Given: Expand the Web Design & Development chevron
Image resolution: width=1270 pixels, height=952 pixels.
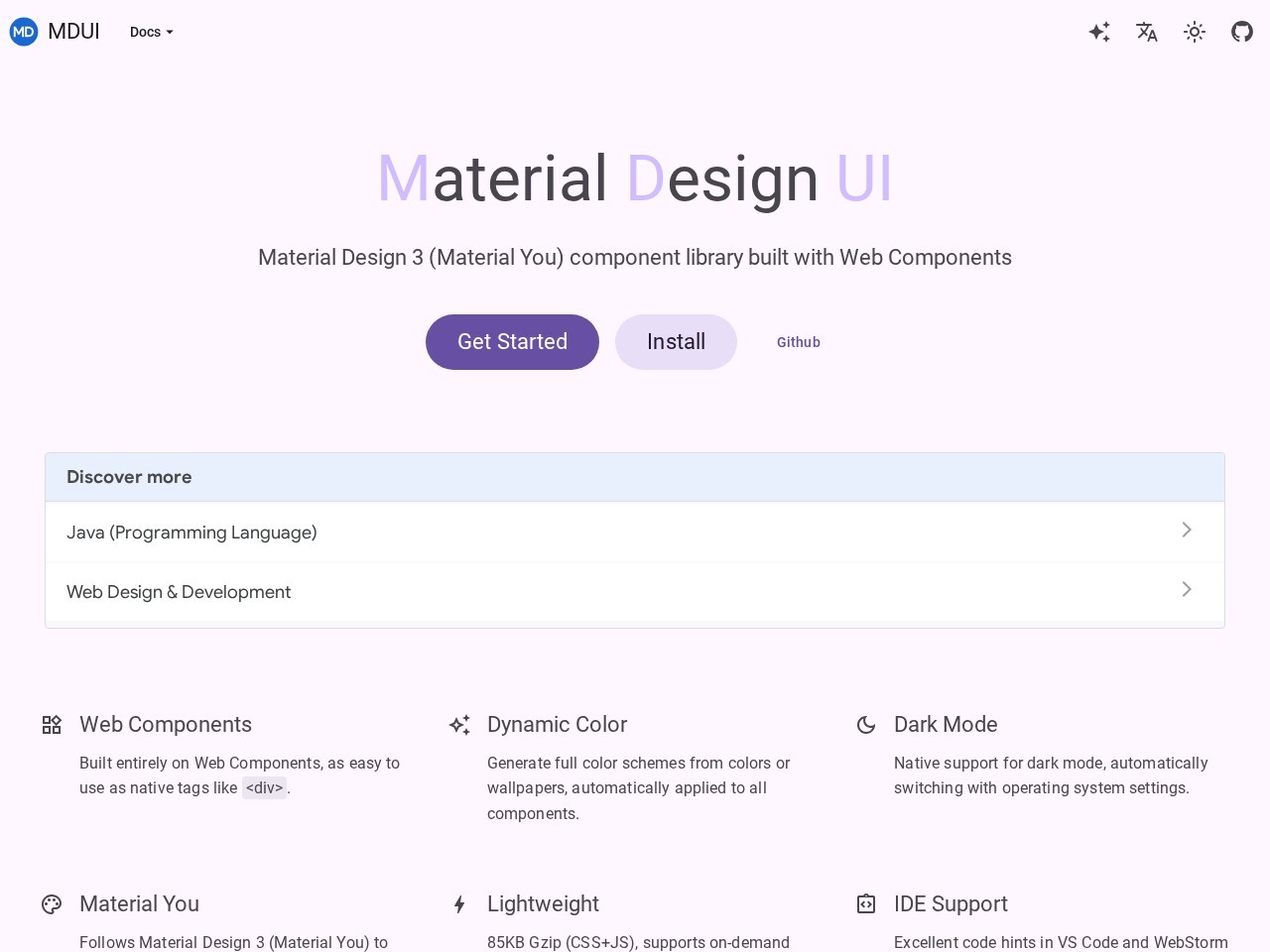Looking at the screenshot, I should click(x=1187, y=589).
